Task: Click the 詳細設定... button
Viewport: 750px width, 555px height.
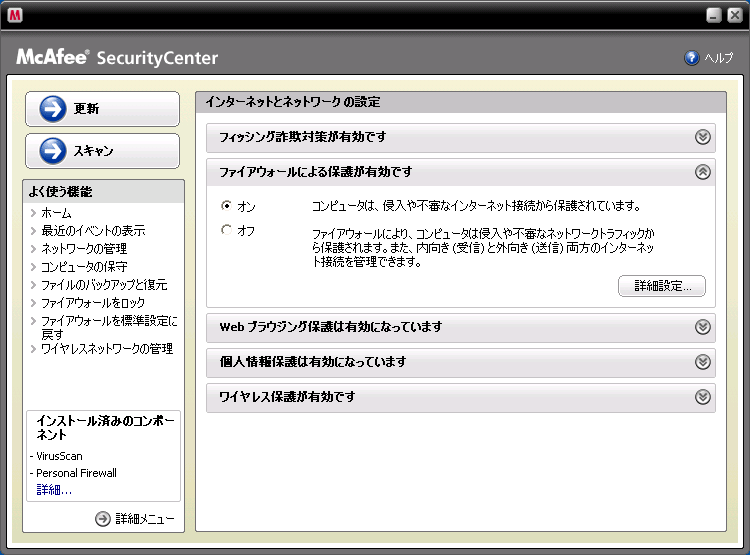Action: tap(662, 286)
